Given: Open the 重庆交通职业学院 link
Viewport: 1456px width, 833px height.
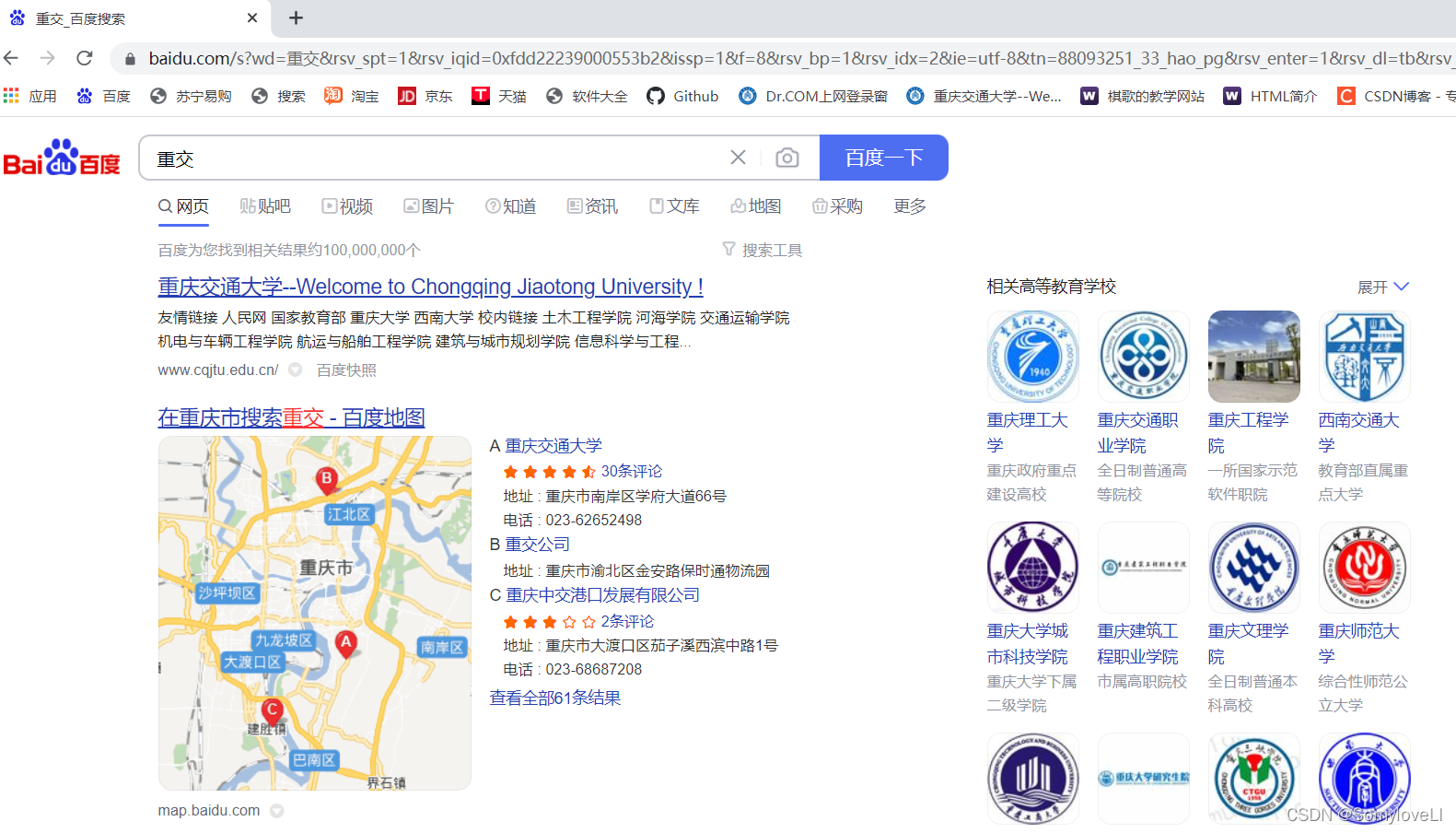Looking at the screenshot, I should coord(1138,432).
